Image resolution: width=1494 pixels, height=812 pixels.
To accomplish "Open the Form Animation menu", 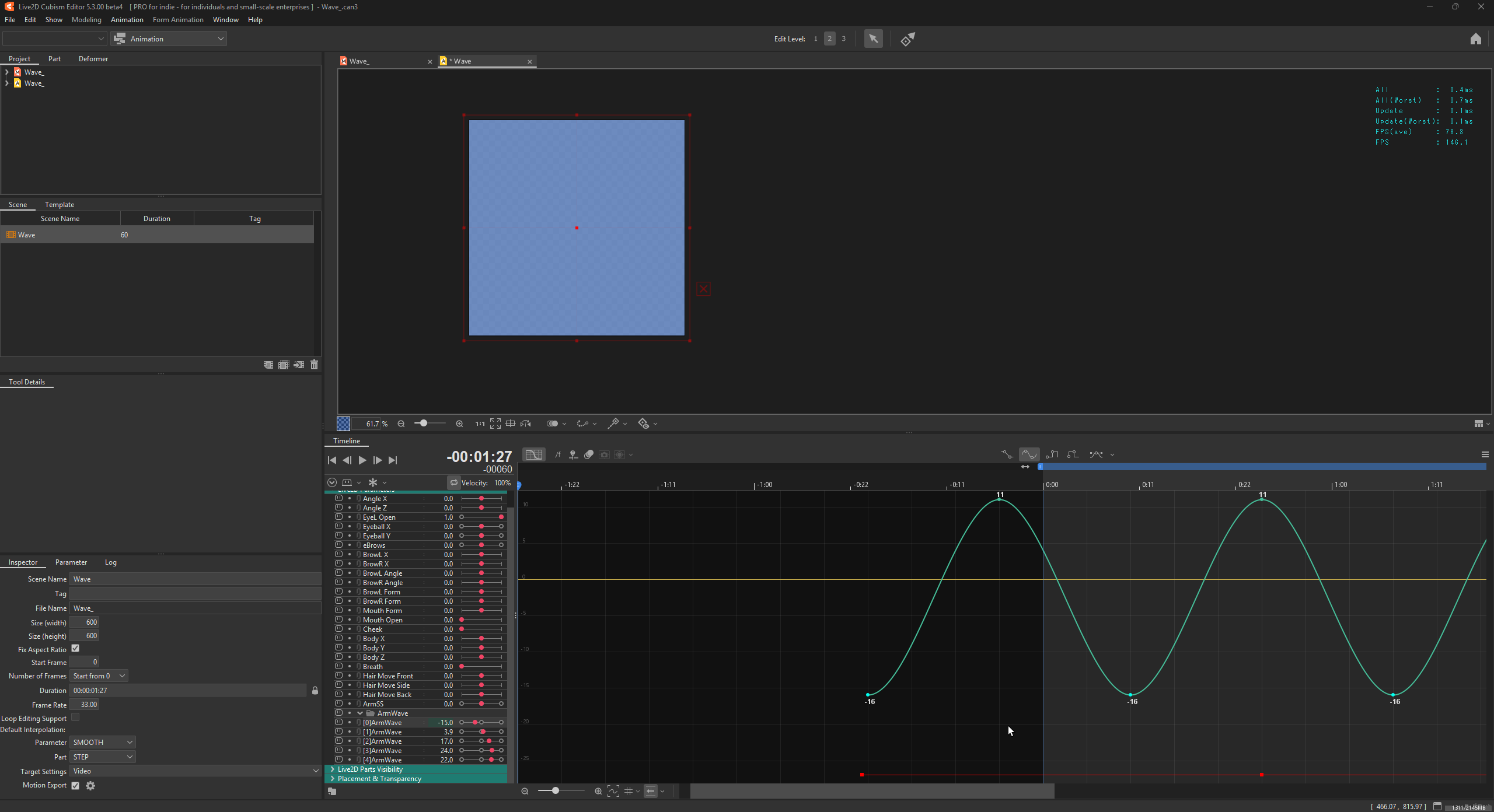I will pyautogui.click(x=178, y=20).
